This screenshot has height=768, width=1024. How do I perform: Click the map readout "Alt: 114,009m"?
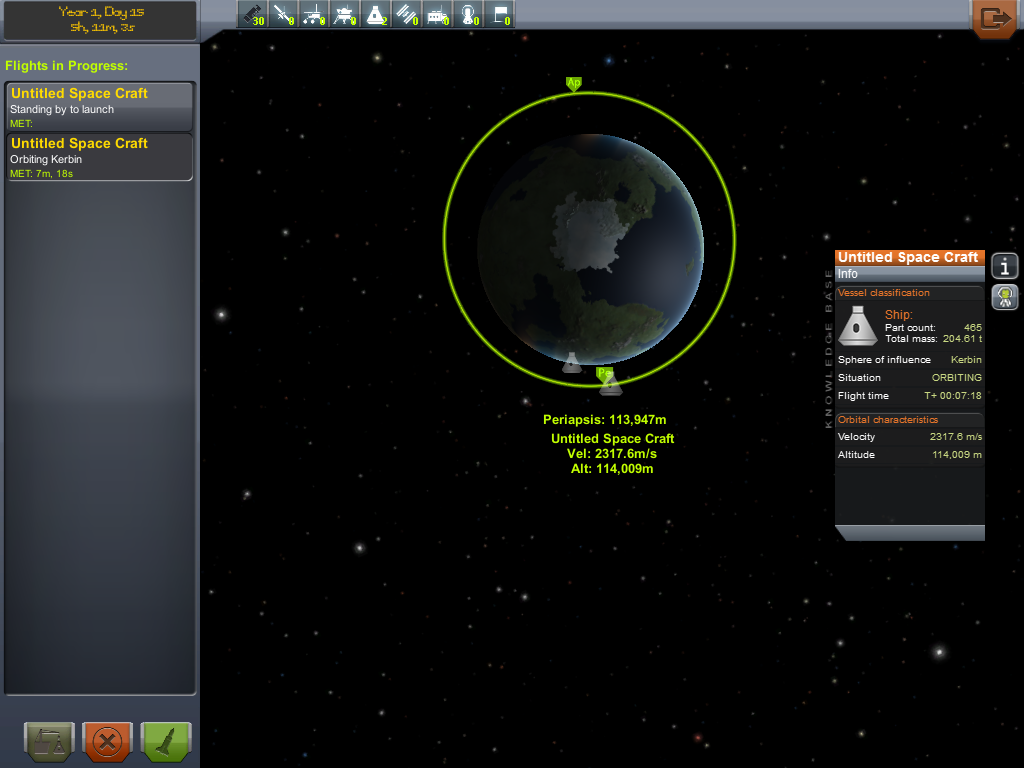point(612,469)
